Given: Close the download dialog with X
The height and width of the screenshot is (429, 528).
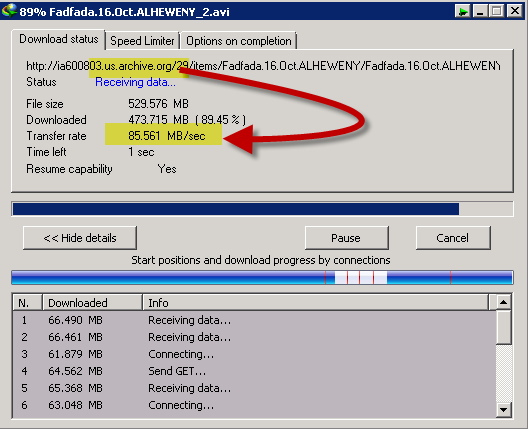Looking at the screenshot, I should (x=515, y=11).
